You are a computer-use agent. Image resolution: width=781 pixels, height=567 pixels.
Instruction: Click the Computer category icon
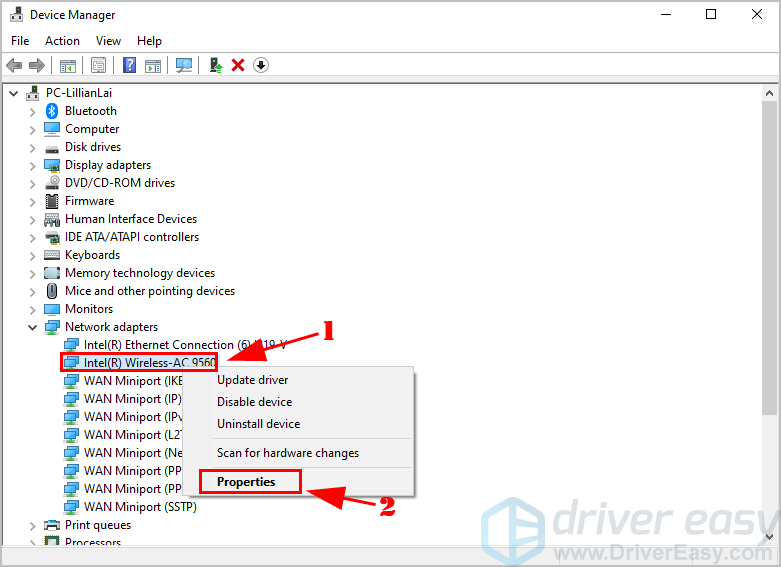pos(52,129)
